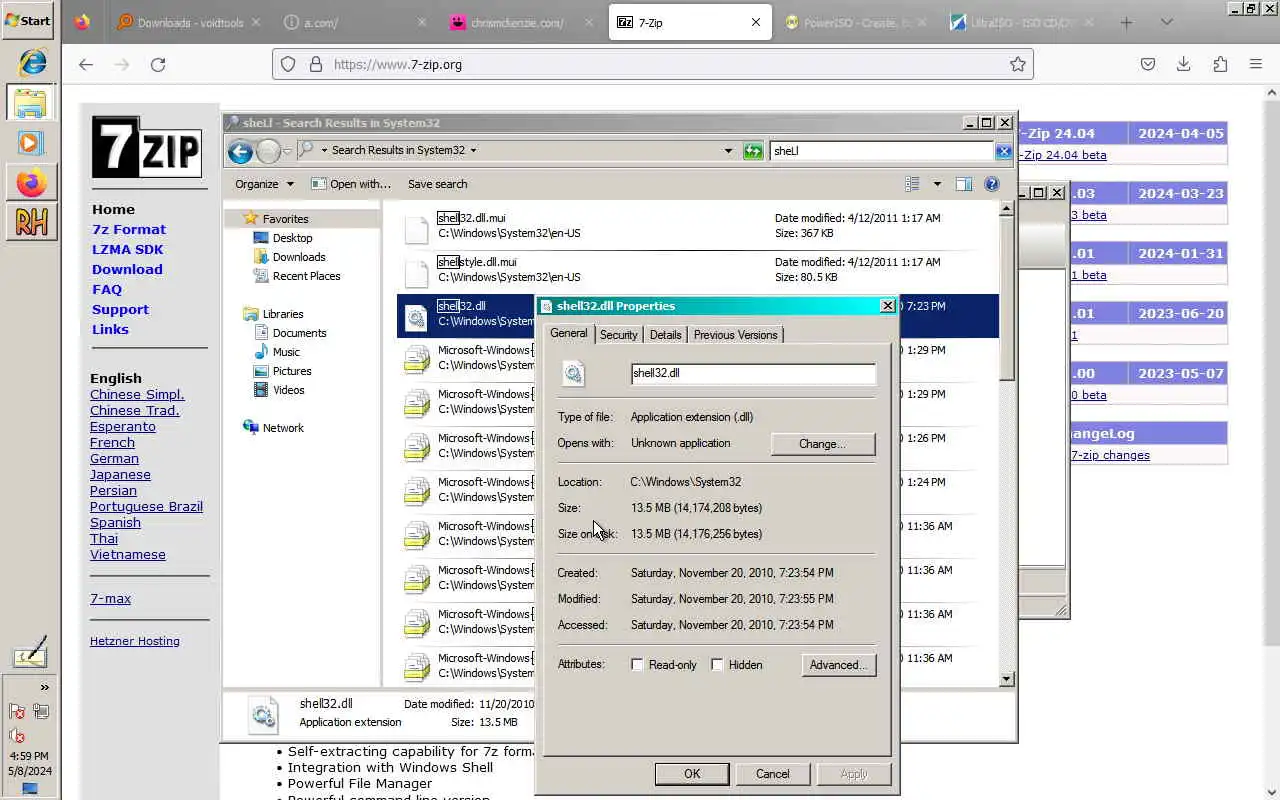This screenshot has width=1280, height=800.
Task: Open the RH Resource Hacker taskbar icon
Action: click(x=31, y=222)
